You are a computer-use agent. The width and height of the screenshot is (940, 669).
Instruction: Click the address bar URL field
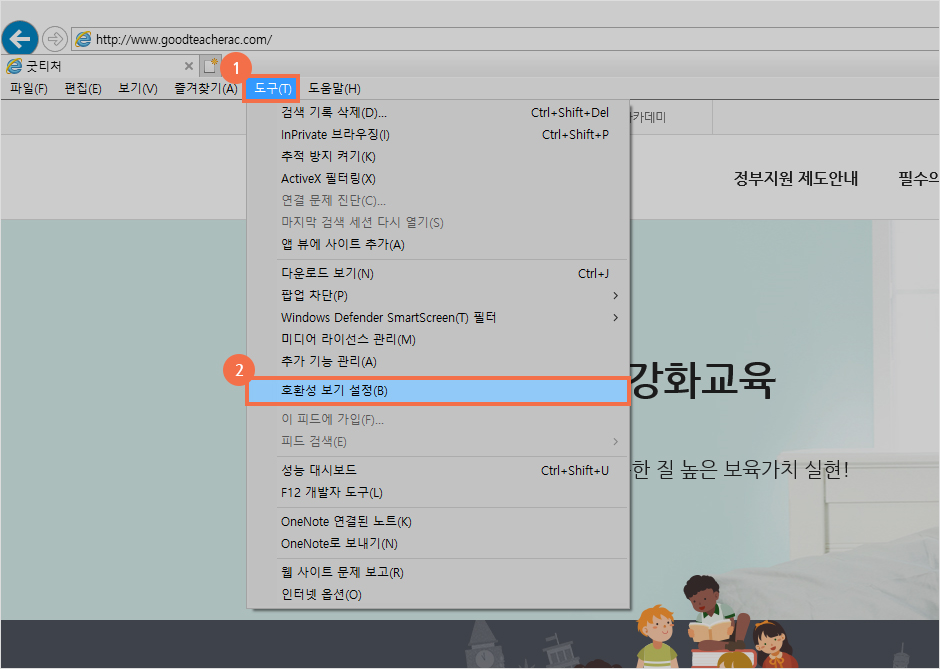click(505, 40)
